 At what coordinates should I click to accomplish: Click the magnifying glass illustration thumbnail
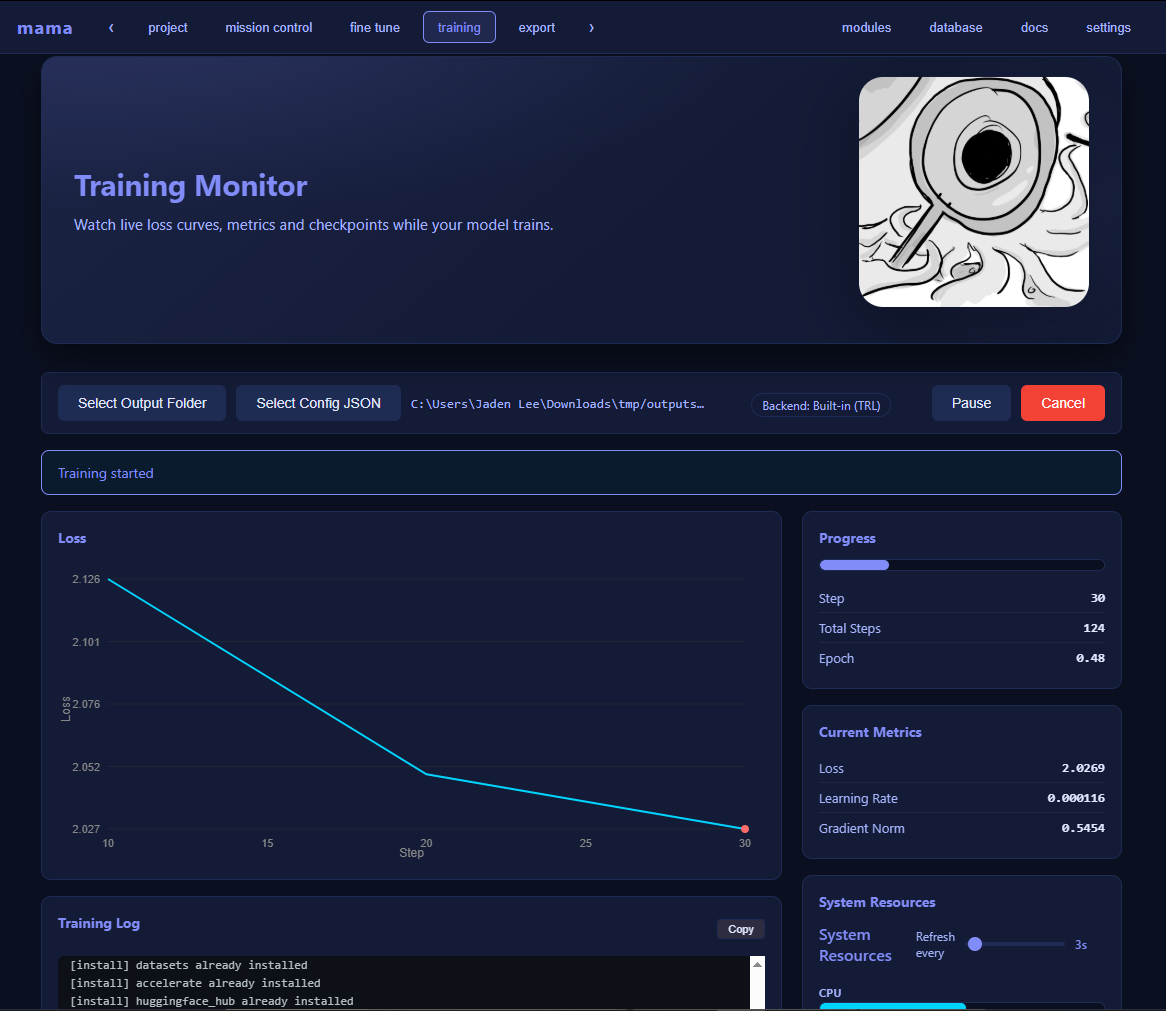tap(973, 192)
